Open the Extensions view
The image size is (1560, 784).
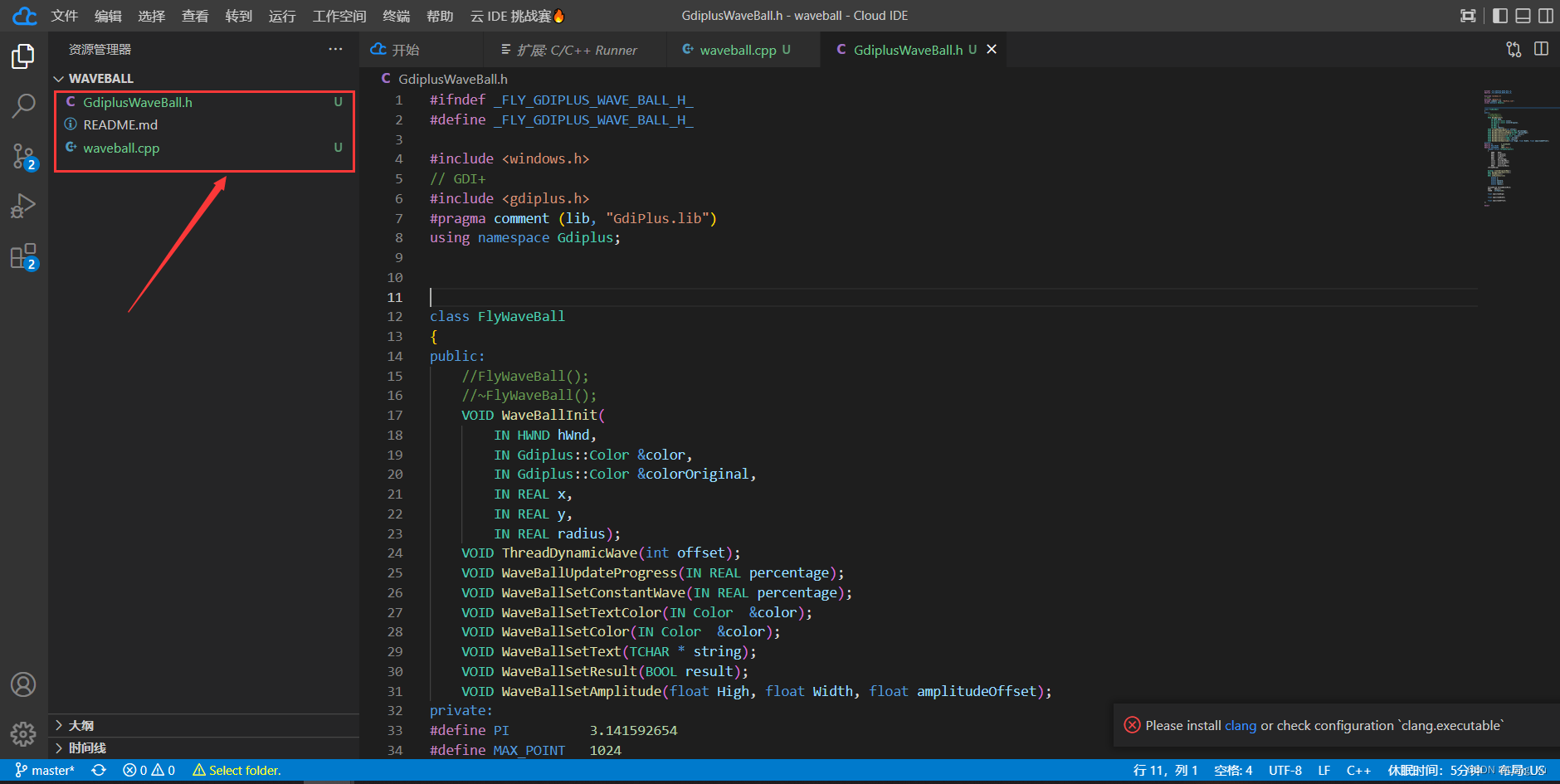click(23, 256)
